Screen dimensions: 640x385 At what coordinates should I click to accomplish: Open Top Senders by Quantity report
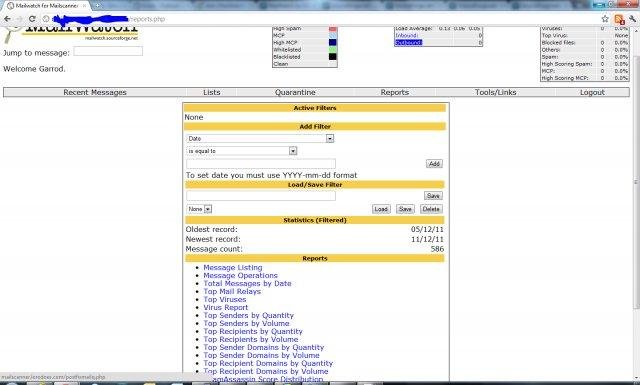click(x=249, y=315)
